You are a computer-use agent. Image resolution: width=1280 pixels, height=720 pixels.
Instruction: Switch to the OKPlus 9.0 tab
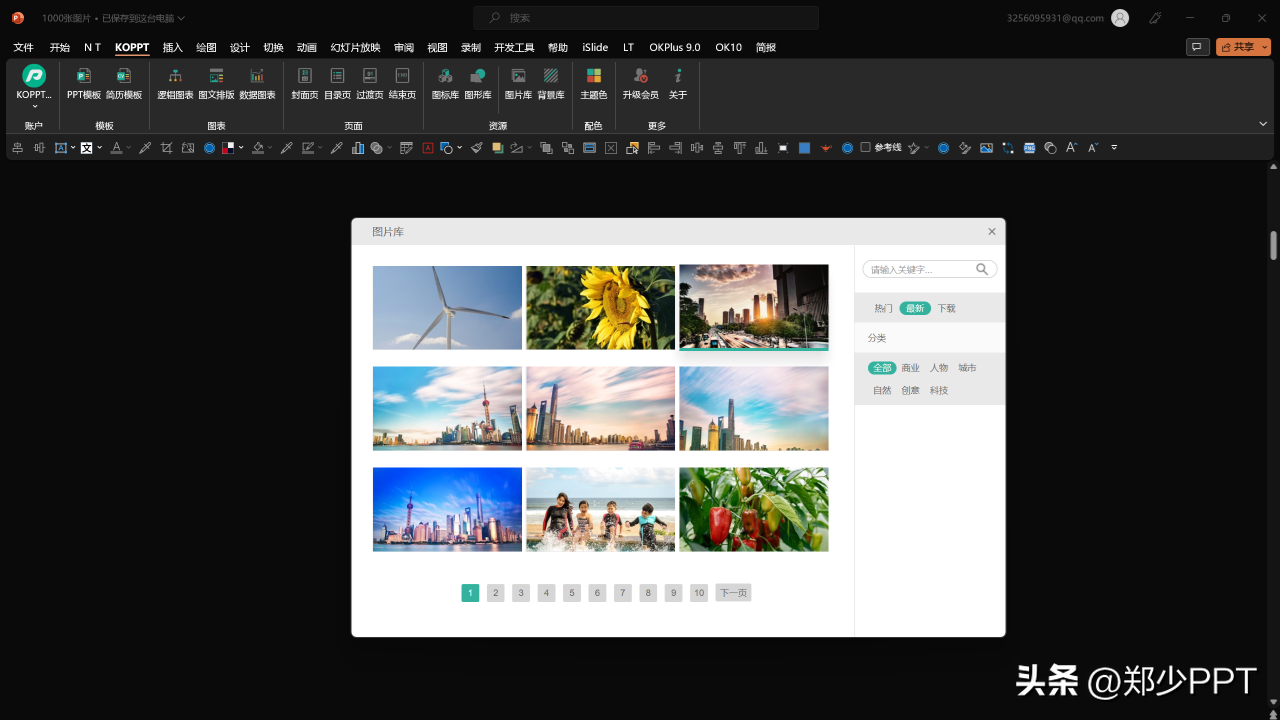click(x=675, y=47)
